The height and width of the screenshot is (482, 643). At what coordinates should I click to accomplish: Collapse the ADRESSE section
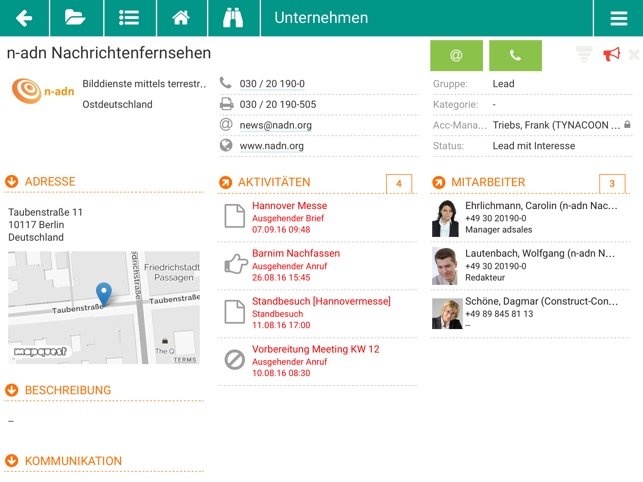11,181
